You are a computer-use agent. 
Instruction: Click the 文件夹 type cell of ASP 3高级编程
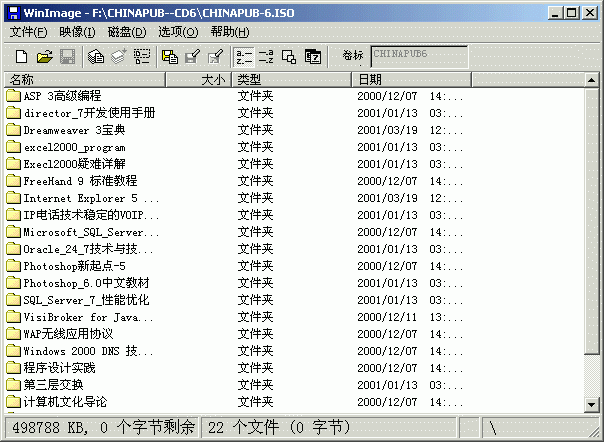coord(255,96)
